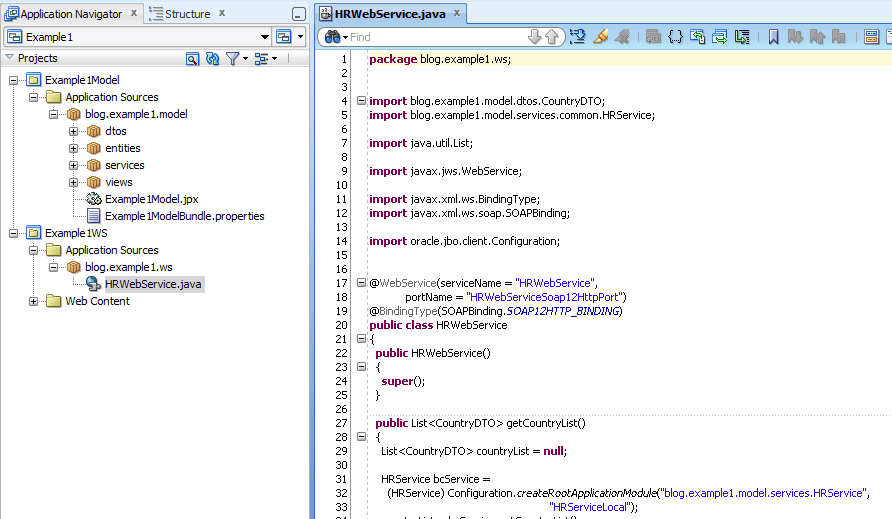The image size is (892, 519).
Task: Toggle the highlighter brush icon
Action: 600,37
